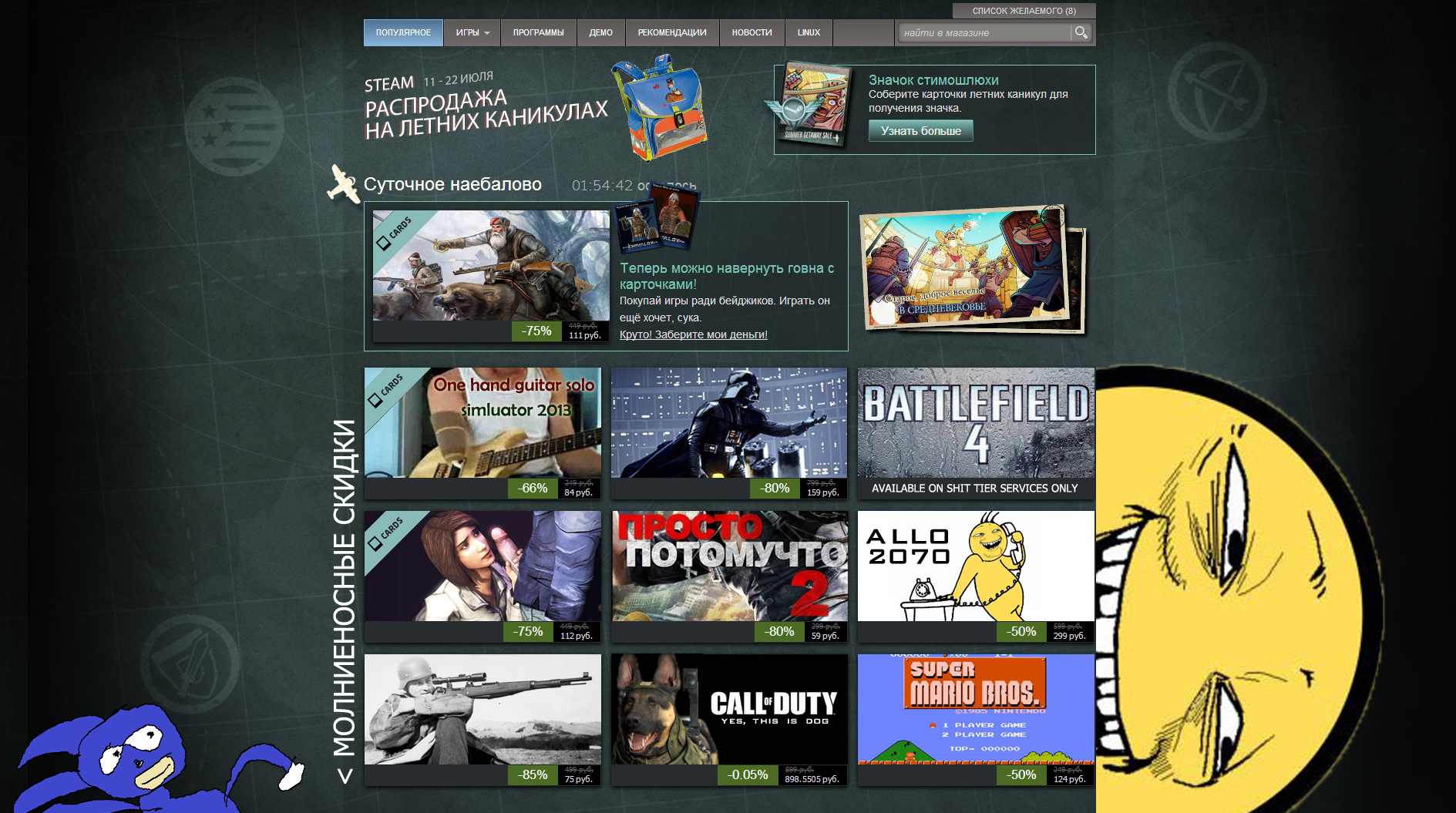Open the medieval postcard thumbnail
This screenshot has height=813, width=1456.
(973, 269)
